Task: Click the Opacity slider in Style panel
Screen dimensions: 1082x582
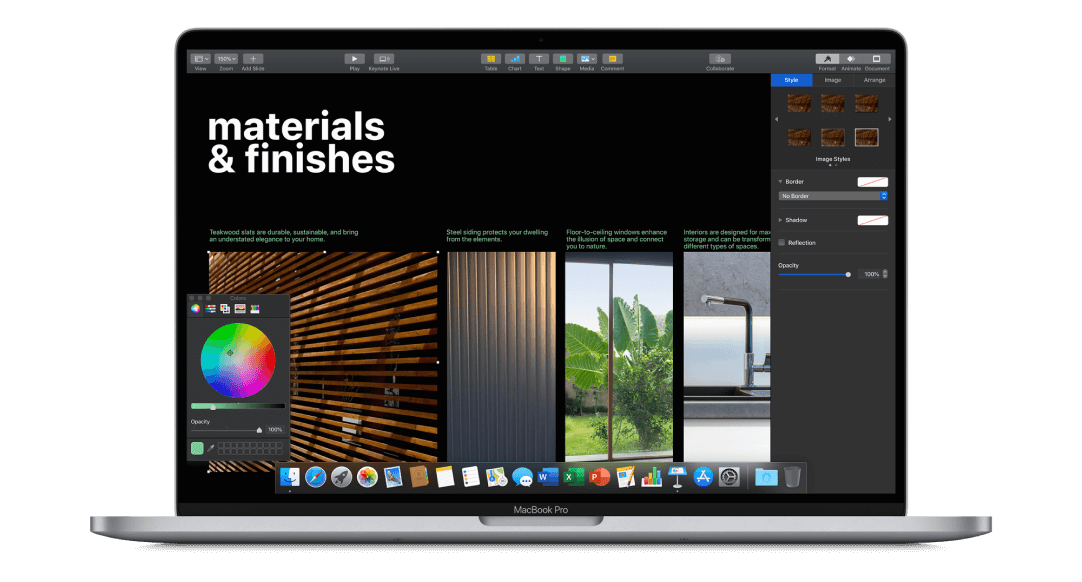Action: click(813, 274)
